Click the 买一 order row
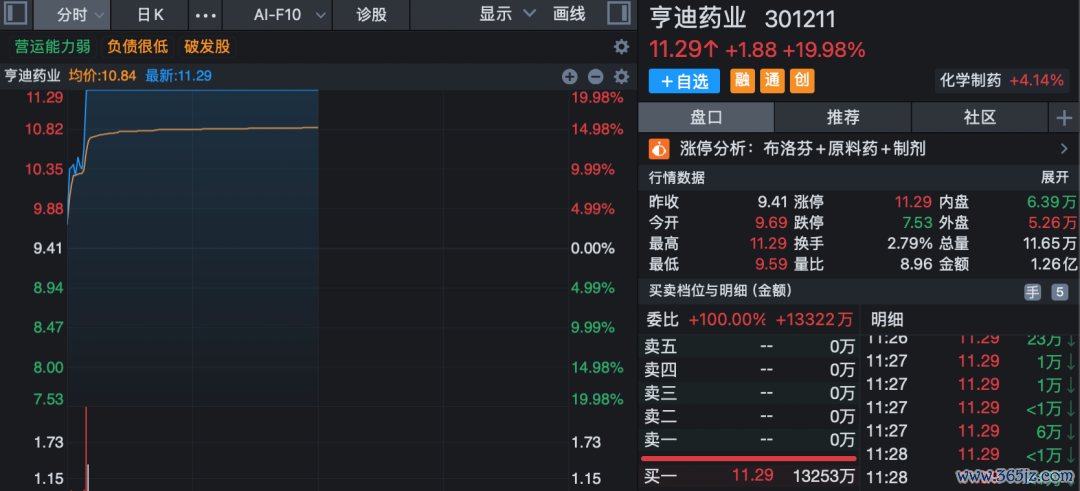The height and width of the screenshot is (491, 1080). pyautogui.click(x=749, y=475)
